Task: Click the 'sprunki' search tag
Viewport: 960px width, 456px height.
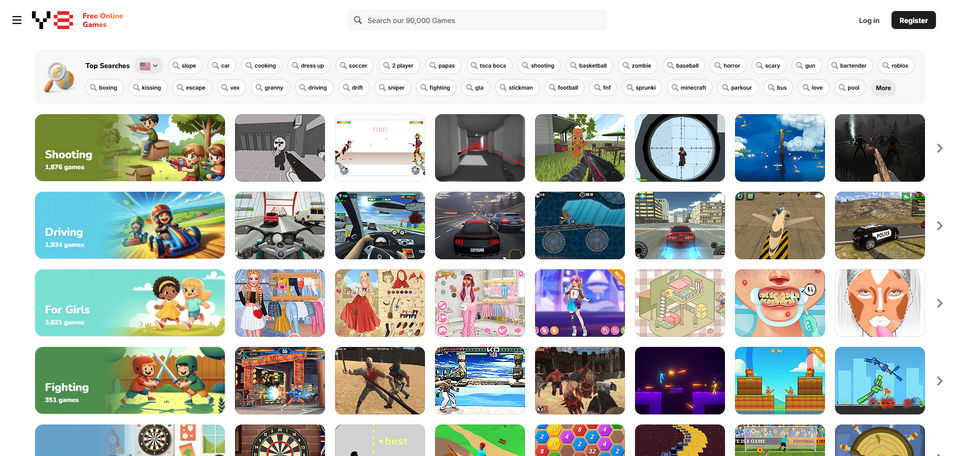Action: 642,88
